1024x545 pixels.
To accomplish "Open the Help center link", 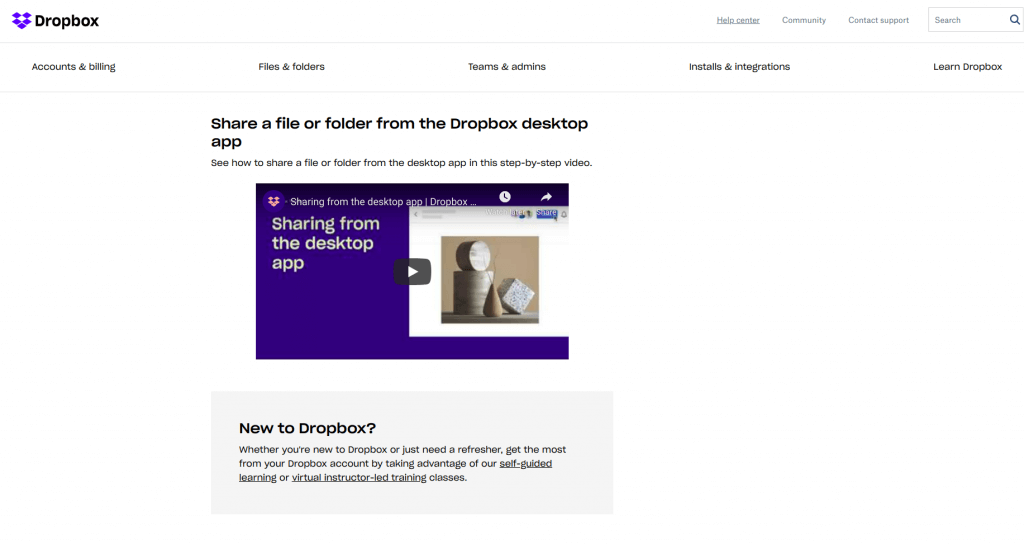I will coord(738,20).
